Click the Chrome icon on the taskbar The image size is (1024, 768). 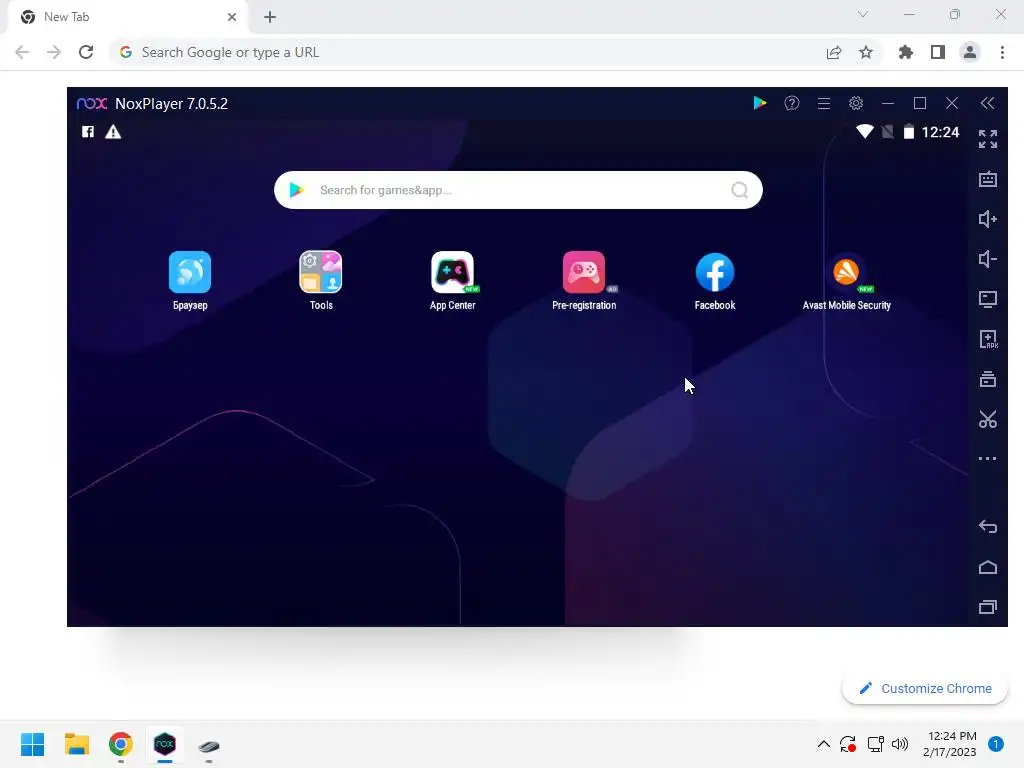click(121, 744)
